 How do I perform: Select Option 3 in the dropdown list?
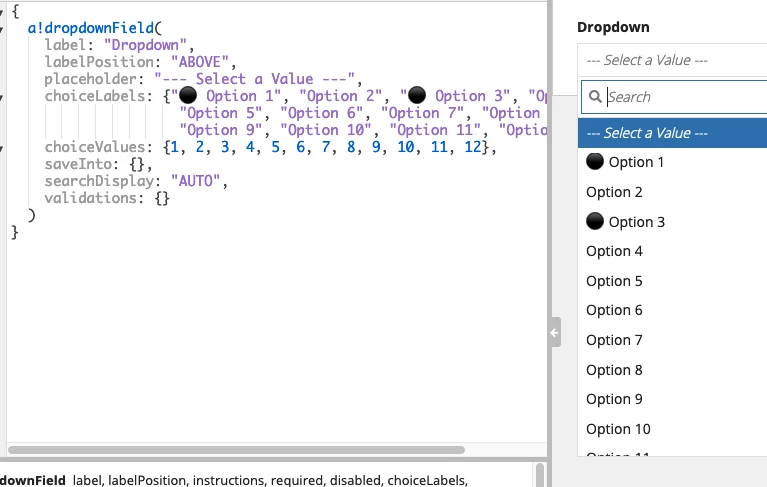click(672, 222)
